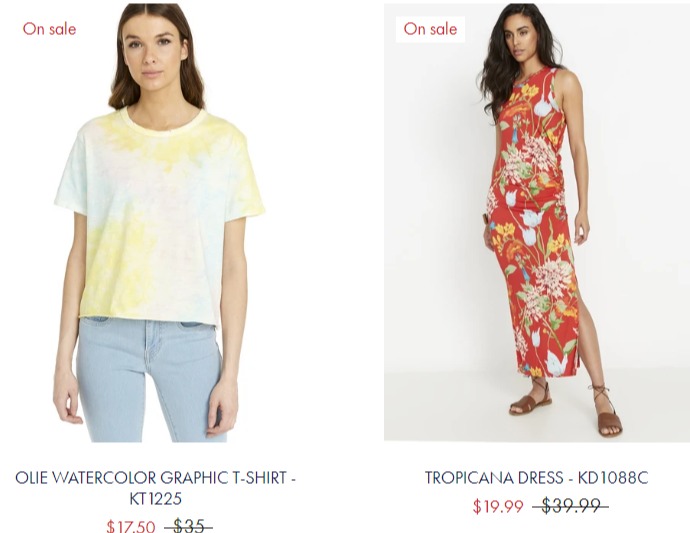This screenshot has height=533, width=690.
Task: Click the word WATERCOLOR in the t-shirt name
Action: (x=104, y=478)
